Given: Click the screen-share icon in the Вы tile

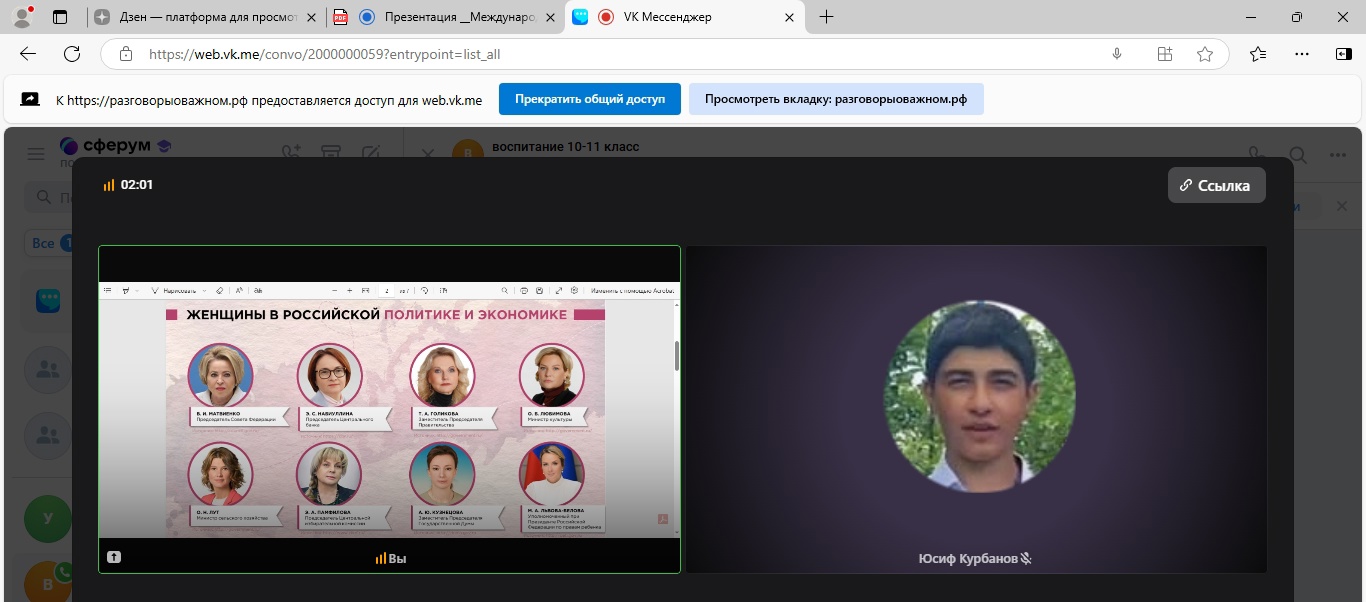Looking at the screenshot, I should point(114,557).
